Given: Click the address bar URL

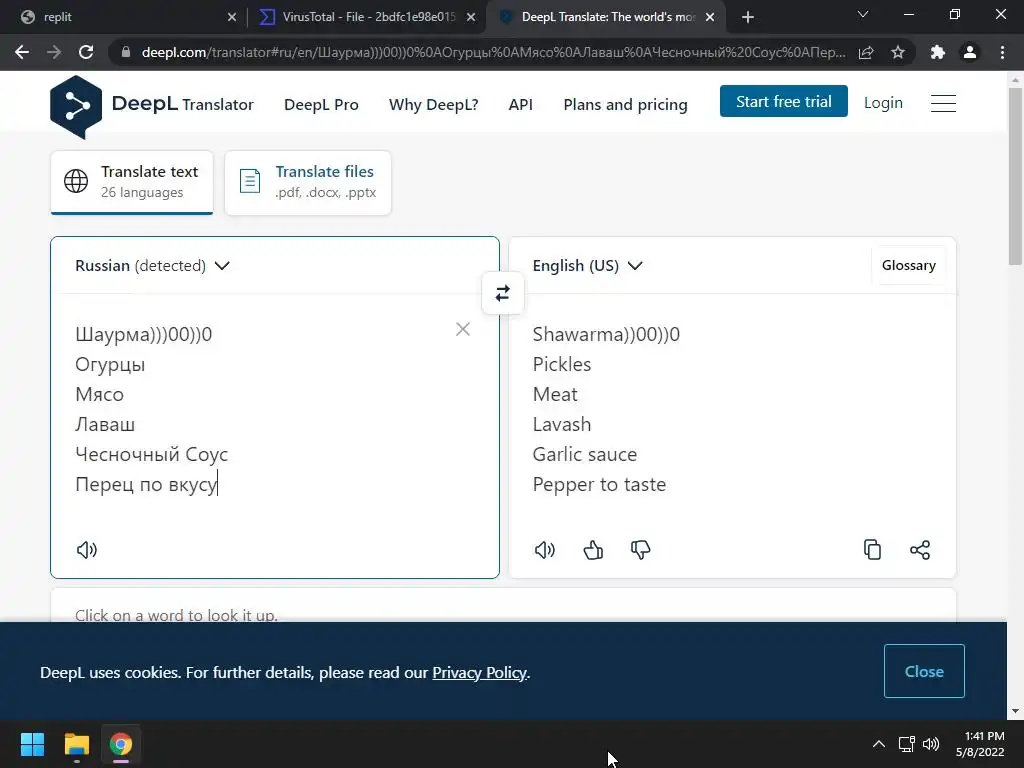Looking at the screenshot, I should tap(493, 52).
